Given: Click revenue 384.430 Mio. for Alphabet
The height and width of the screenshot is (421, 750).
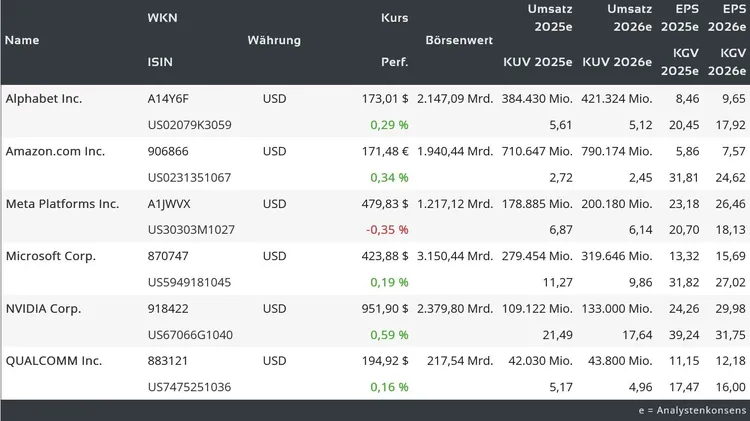Looking at the screenshot, I should coord(537,99).
